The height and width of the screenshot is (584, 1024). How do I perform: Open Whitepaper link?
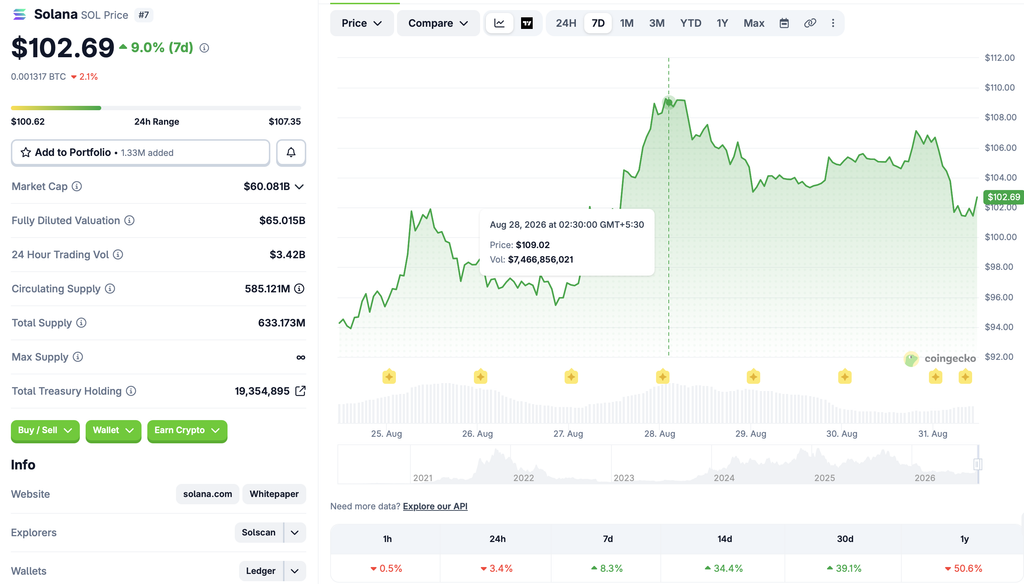pyautogui.click(x=274, y=494)
